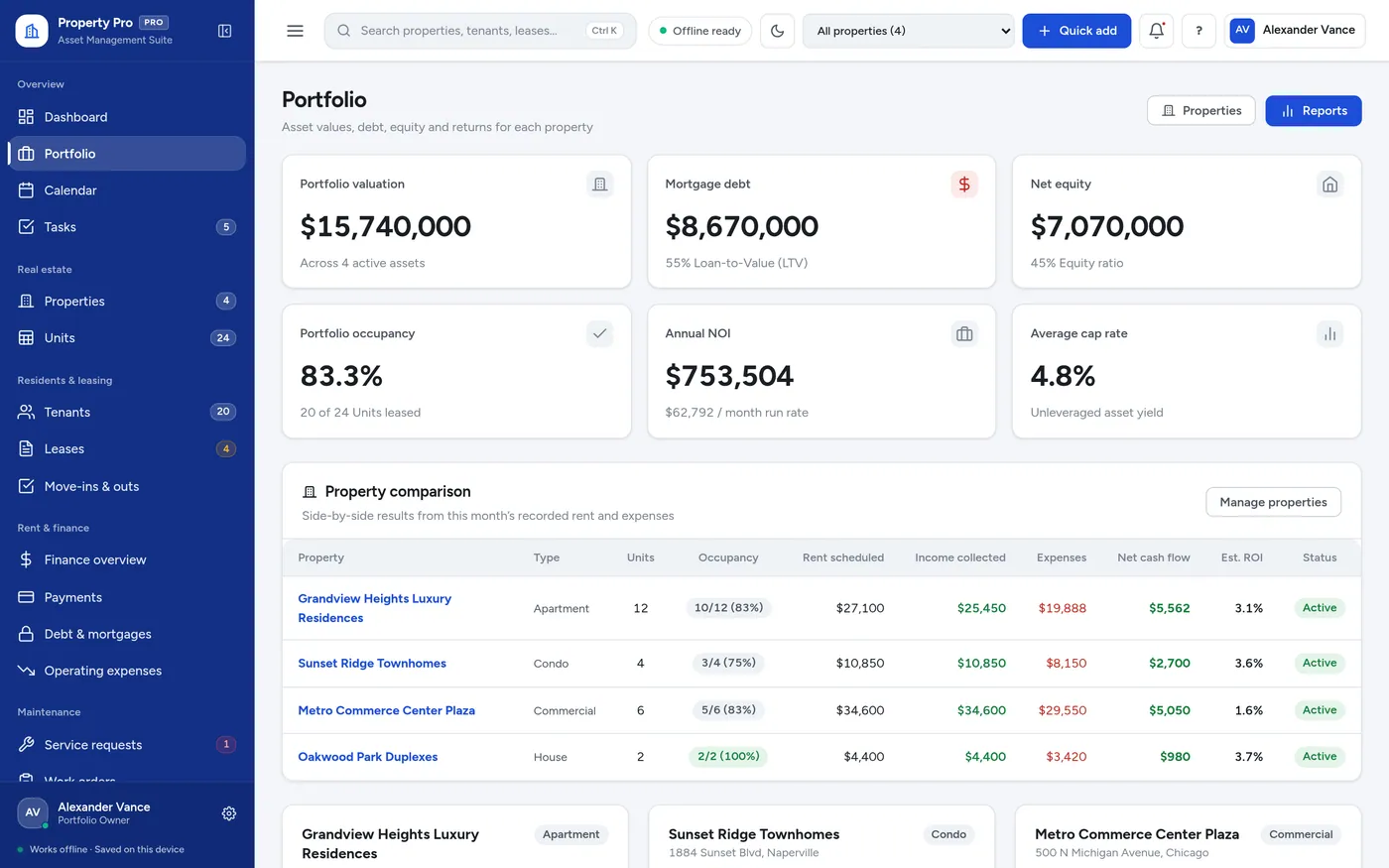The width and height of the screenshot is (1389, 868).
Task: Open notifications bell
Action: pos(1157,31)
